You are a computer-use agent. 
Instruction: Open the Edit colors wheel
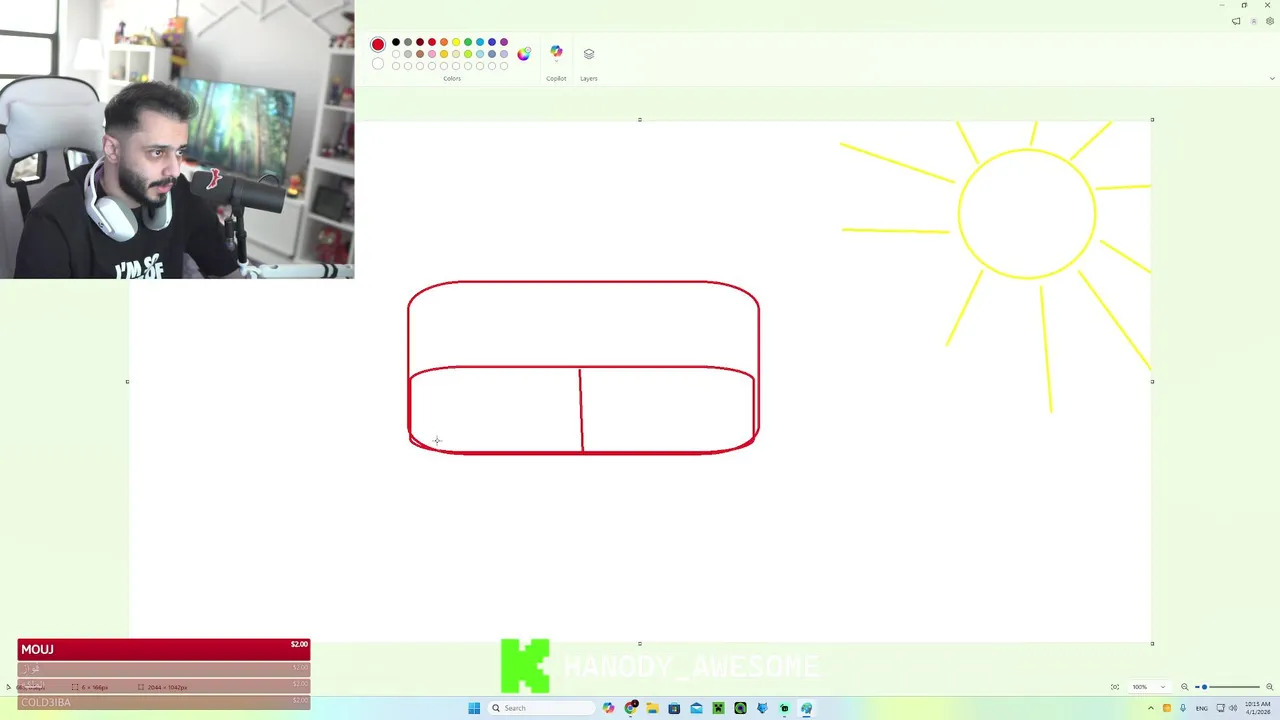tap(524, 54)
